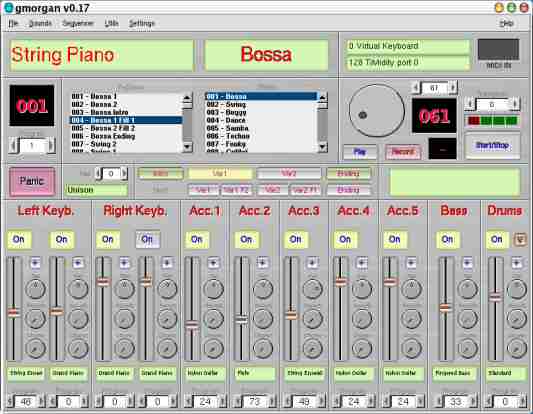Click the down arrow of the pattern list scrollbar
This screenshot has width=533, height=414.
click(x=187, y=147)
